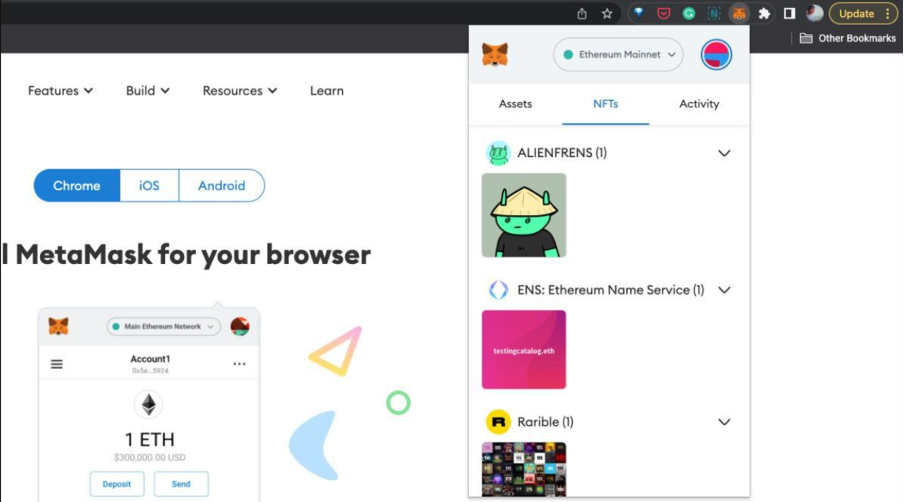Open the ALIENFRENS alien NFT thumbnail
This screenshot has width=904, height=502.
[x=523, y=215]
